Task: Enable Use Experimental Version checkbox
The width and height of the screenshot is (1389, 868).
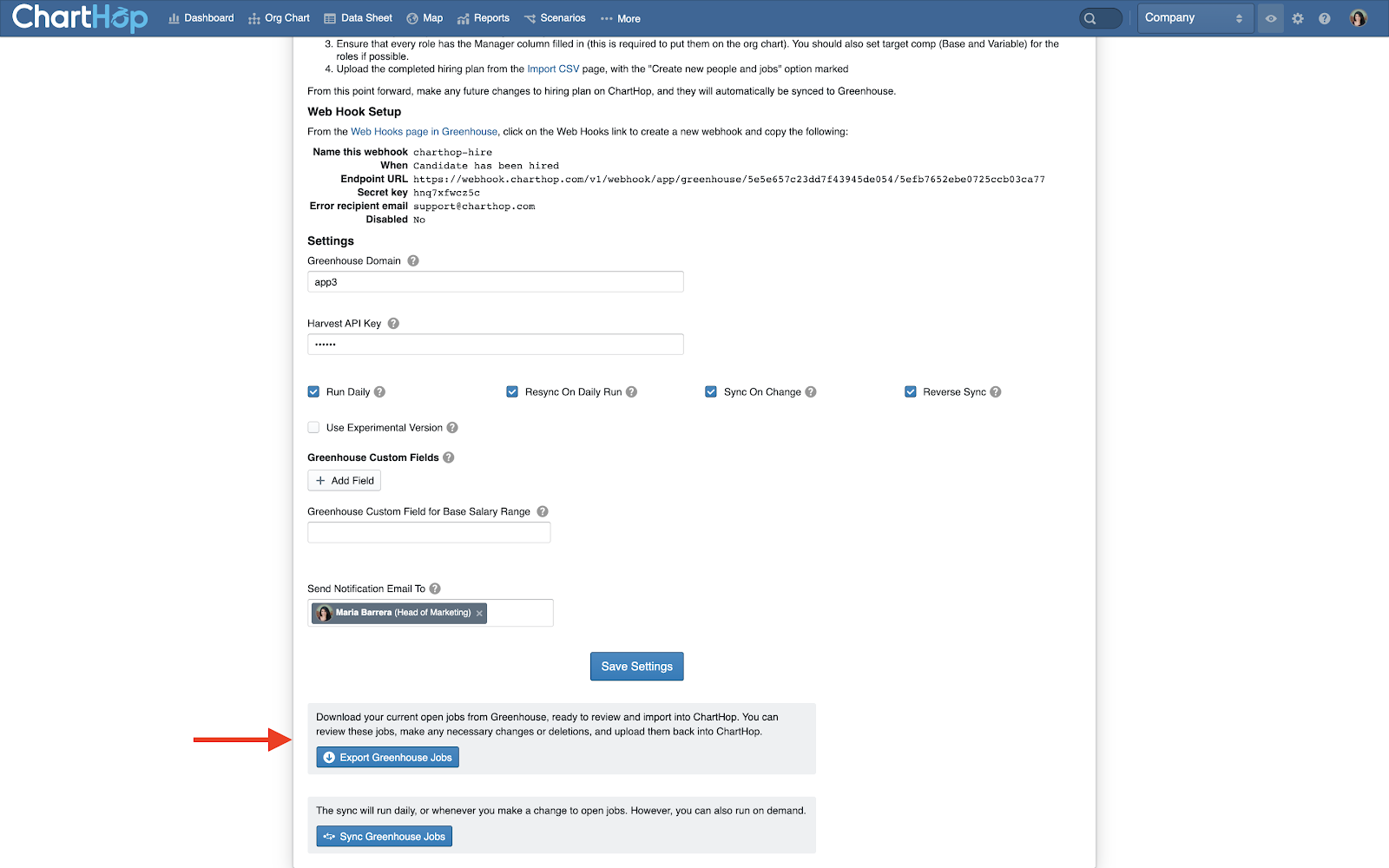Action: (x=313, y=427)
